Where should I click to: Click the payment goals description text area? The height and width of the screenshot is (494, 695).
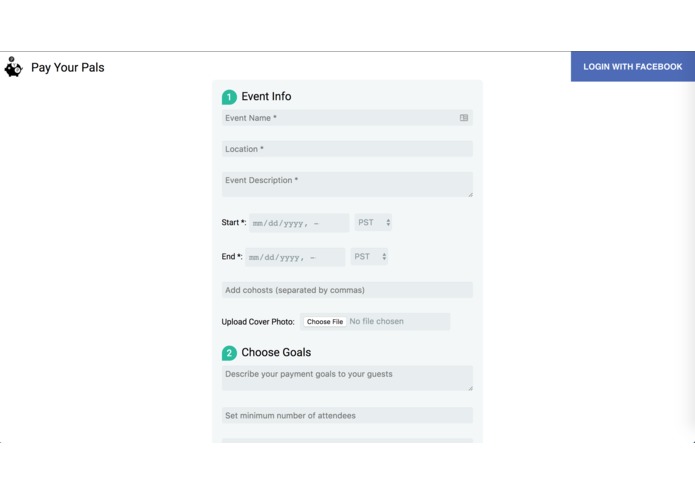[x=347, y=378]
